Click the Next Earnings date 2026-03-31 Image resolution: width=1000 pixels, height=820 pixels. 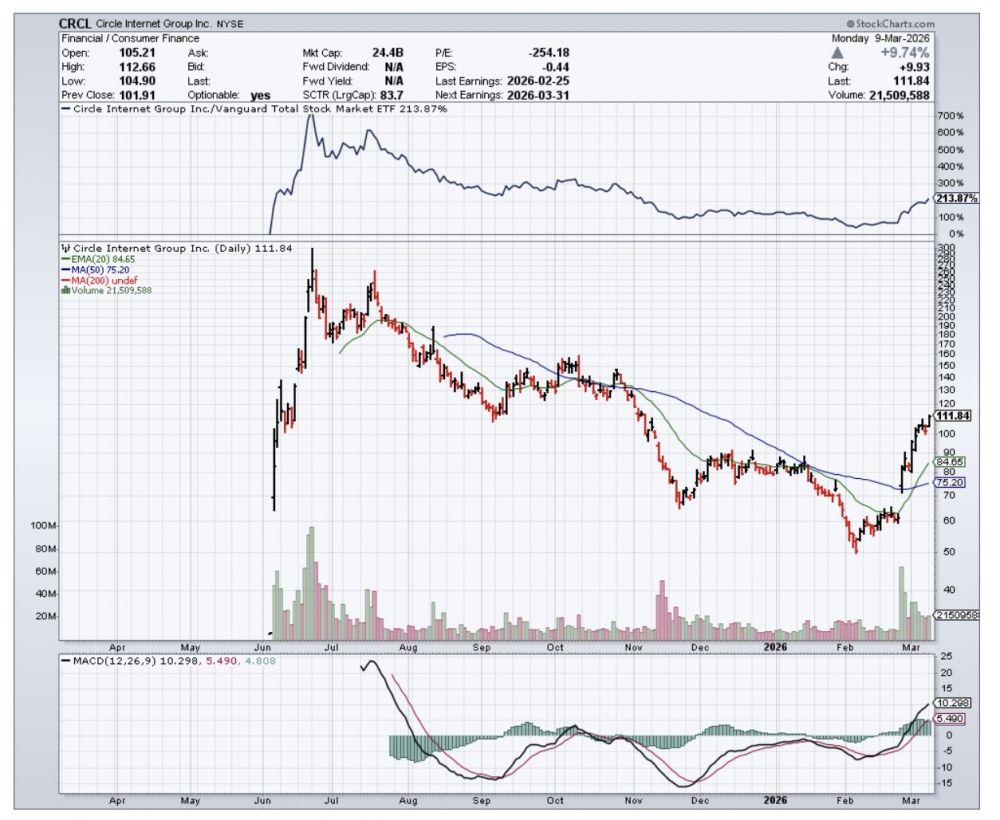tap(537, 94)
